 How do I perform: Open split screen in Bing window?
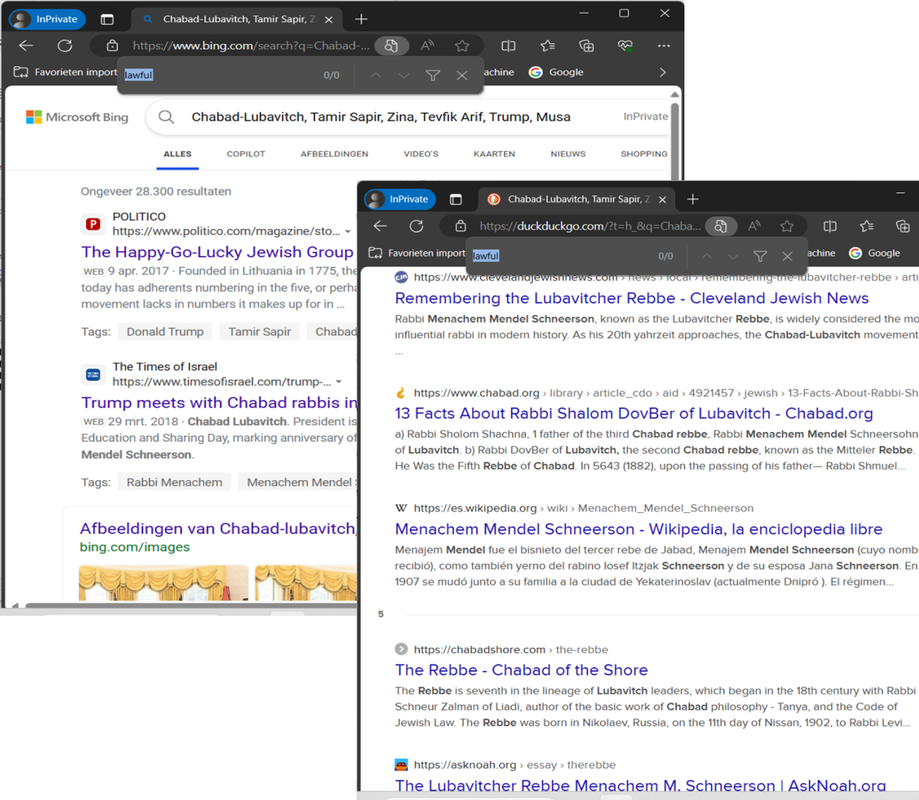click(x=508, y=46)
